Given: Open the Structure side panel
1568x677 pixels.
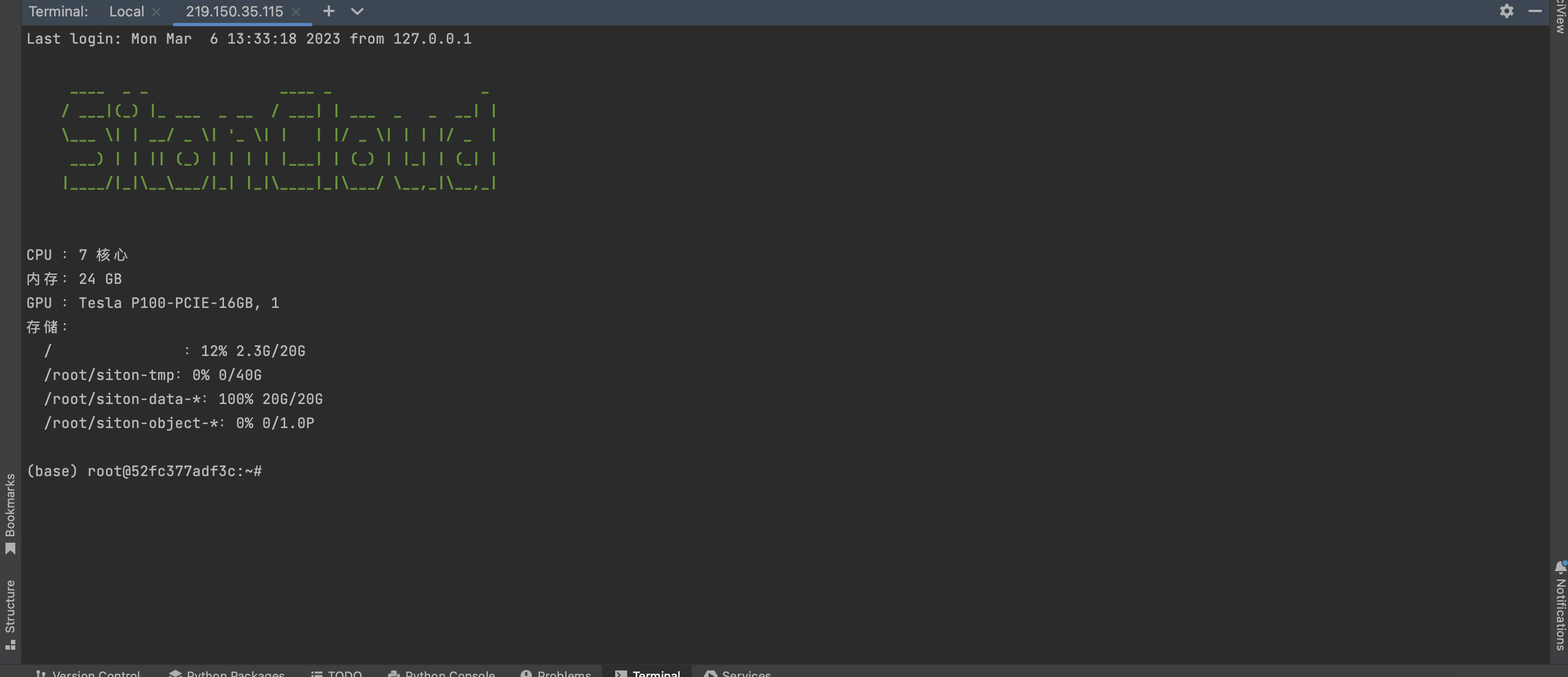Looking at the screenshot, I should pyautogui.click(x=10, y=614).
